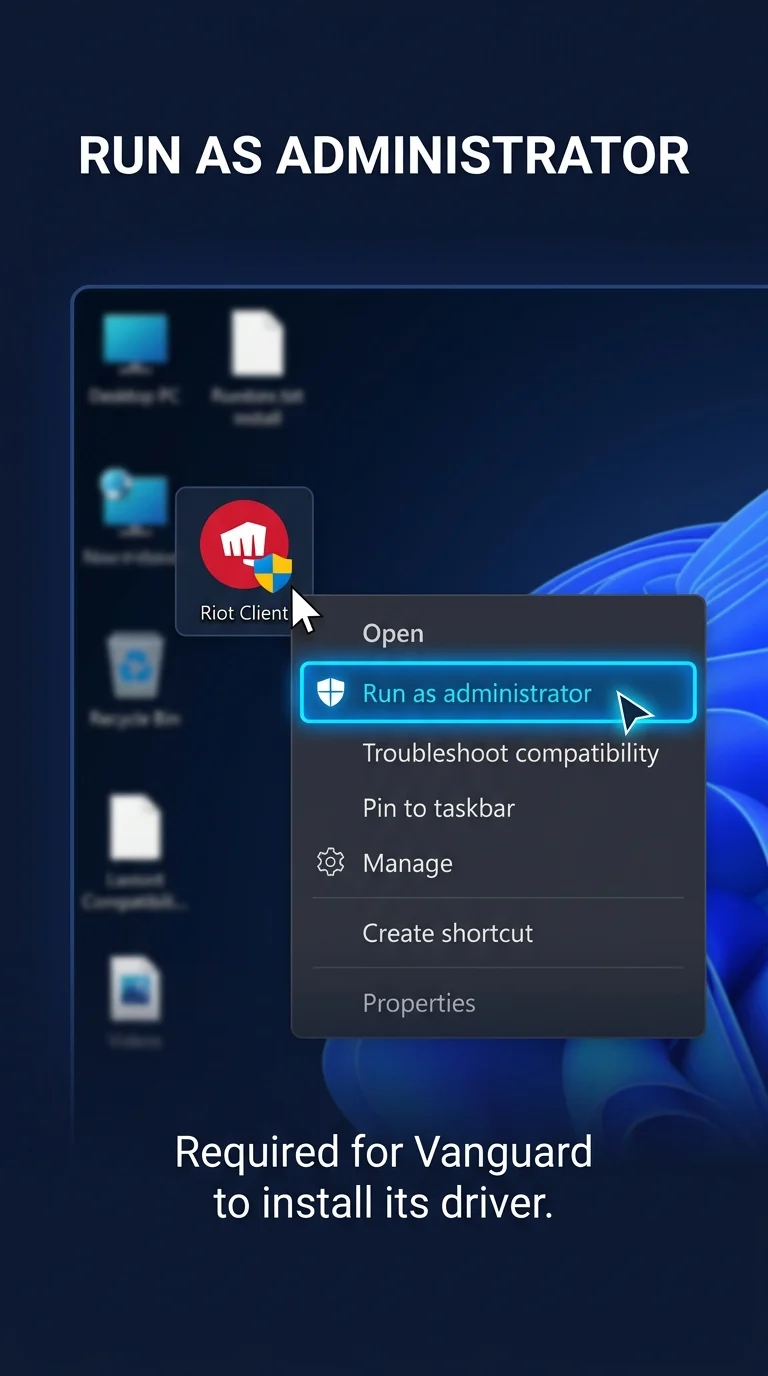Image resolution: width=768 pixels, height=1376 pixels.
Task: Click the UAC shield badge on Riot Client
Action: (x=272, y=575)
